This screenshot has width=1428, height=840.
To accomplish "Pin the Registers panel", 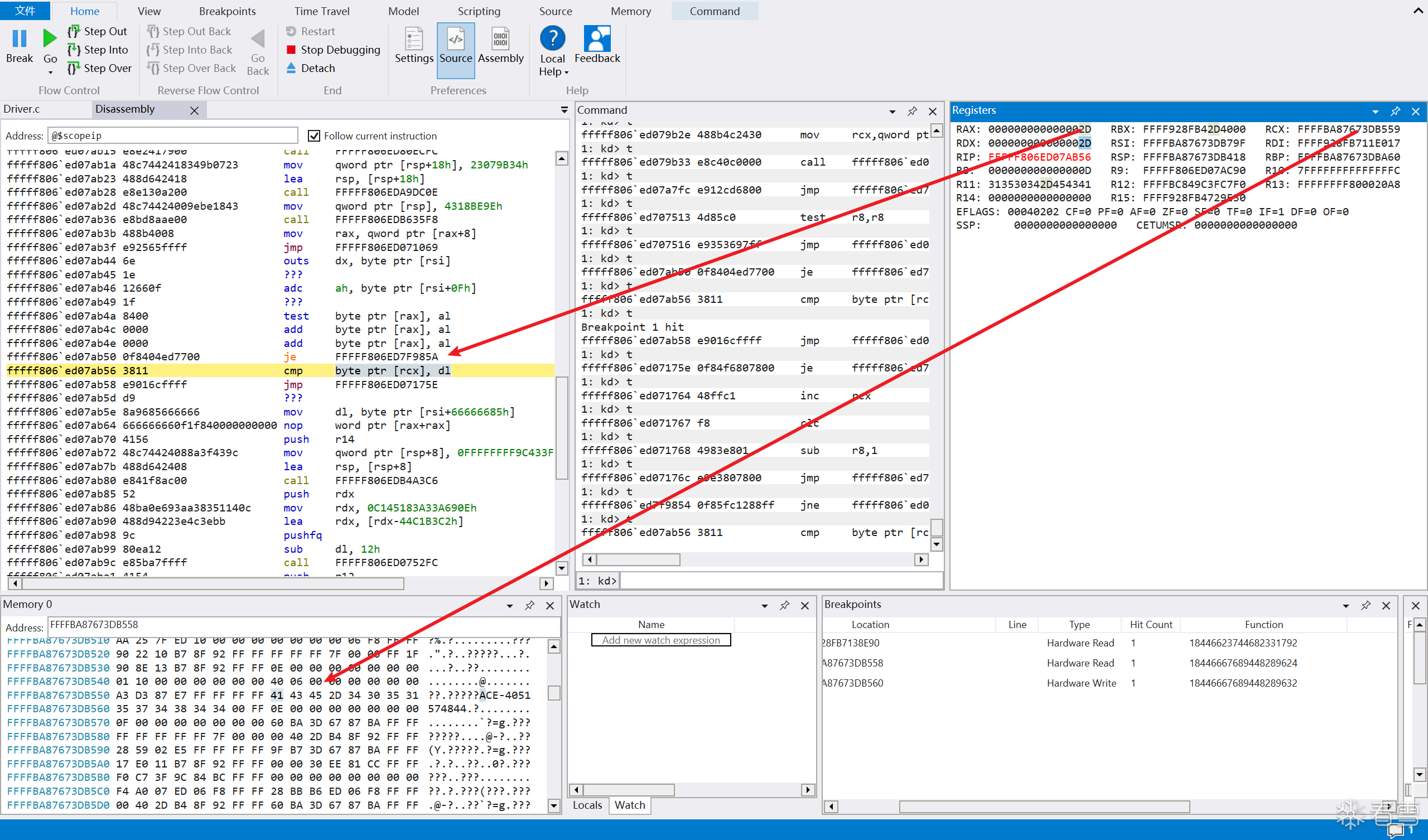I will pyautogui.click(x=1395, y=111).
